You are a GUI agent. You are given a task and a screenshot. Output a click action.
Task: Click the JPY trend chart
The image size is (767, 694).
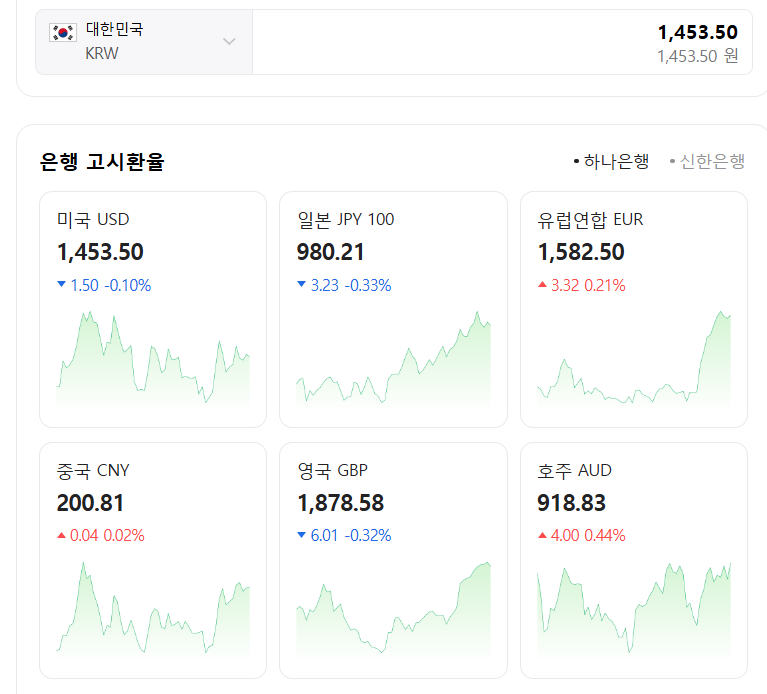tap(393, 358)
